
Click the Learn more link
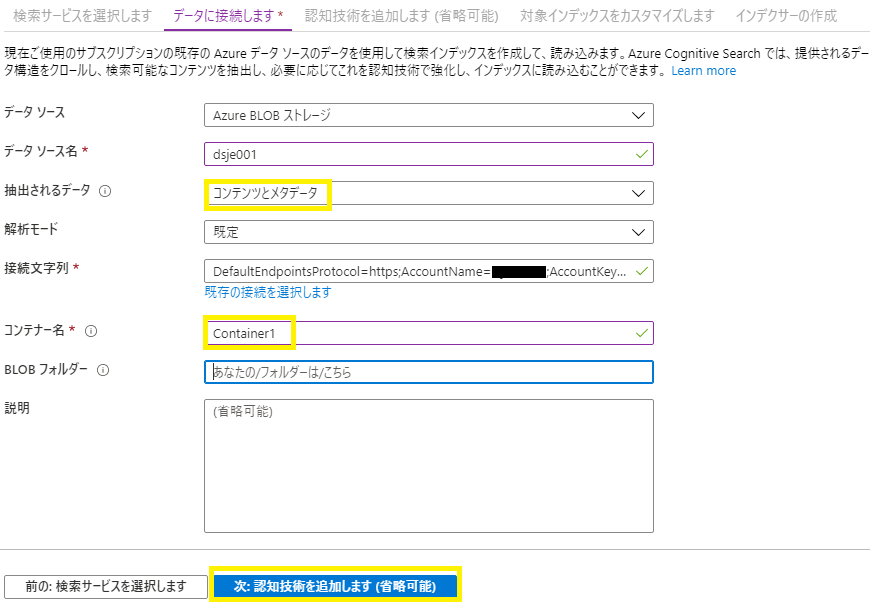tap(704, 70)
